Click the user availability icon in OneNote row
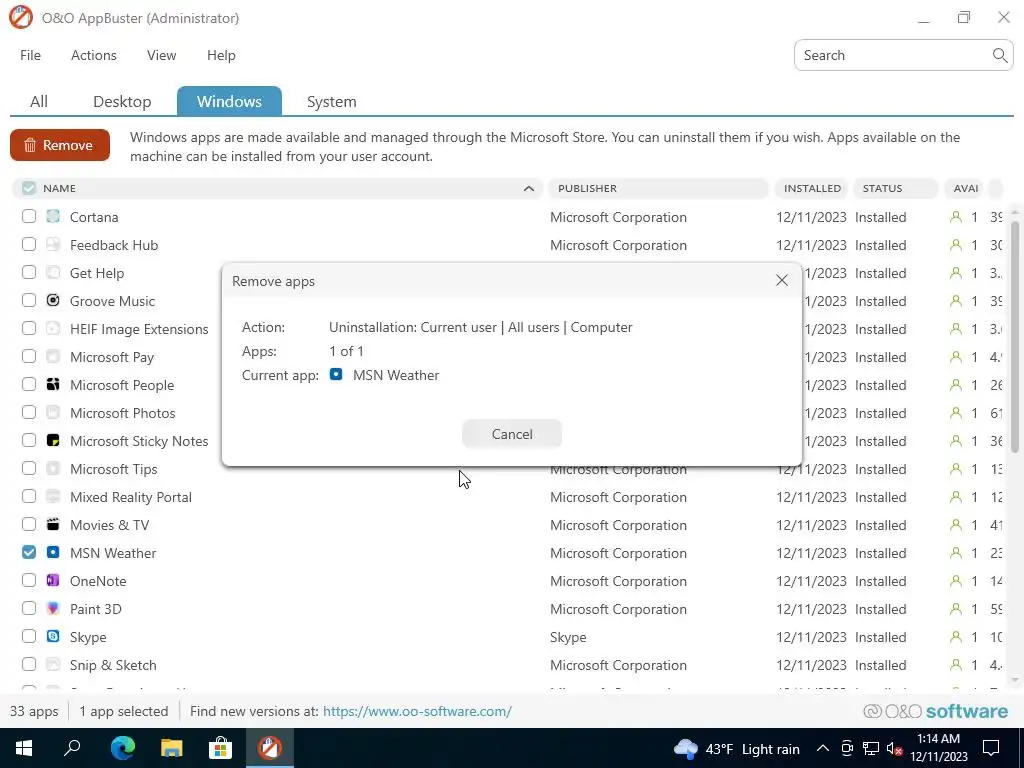 point(955,581)
